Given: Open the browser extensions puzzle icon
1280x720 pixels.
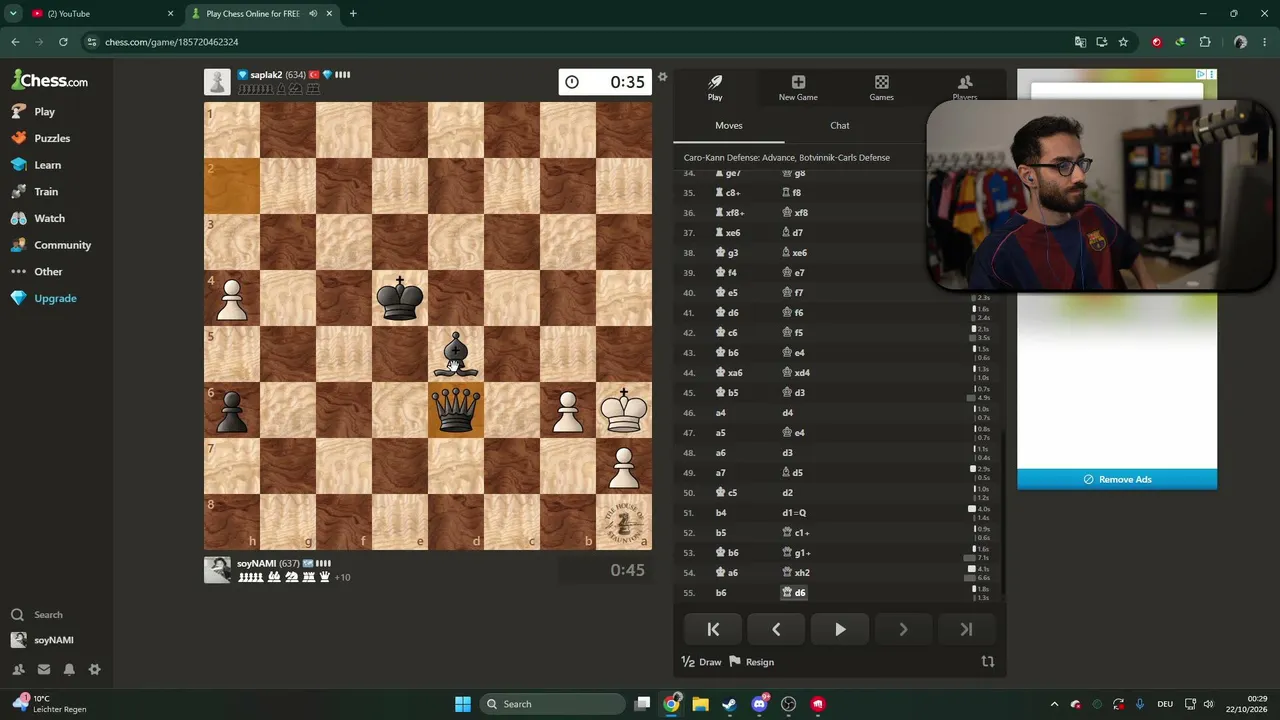Looking at the screenshot, I should point(1204,42).
